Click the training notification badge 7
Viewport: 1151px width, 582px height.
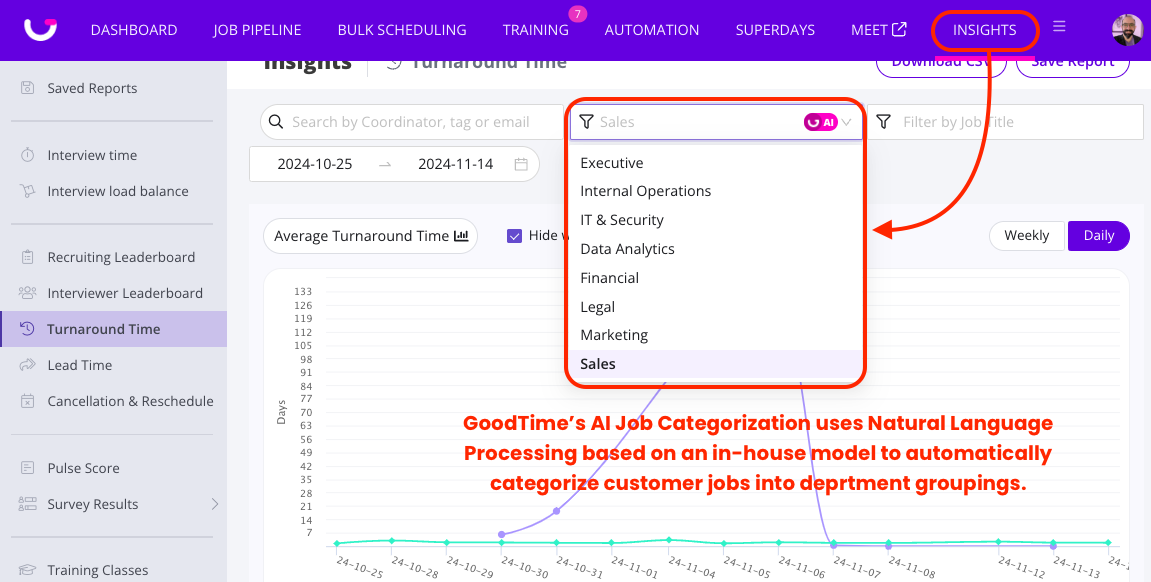point(578,13)
